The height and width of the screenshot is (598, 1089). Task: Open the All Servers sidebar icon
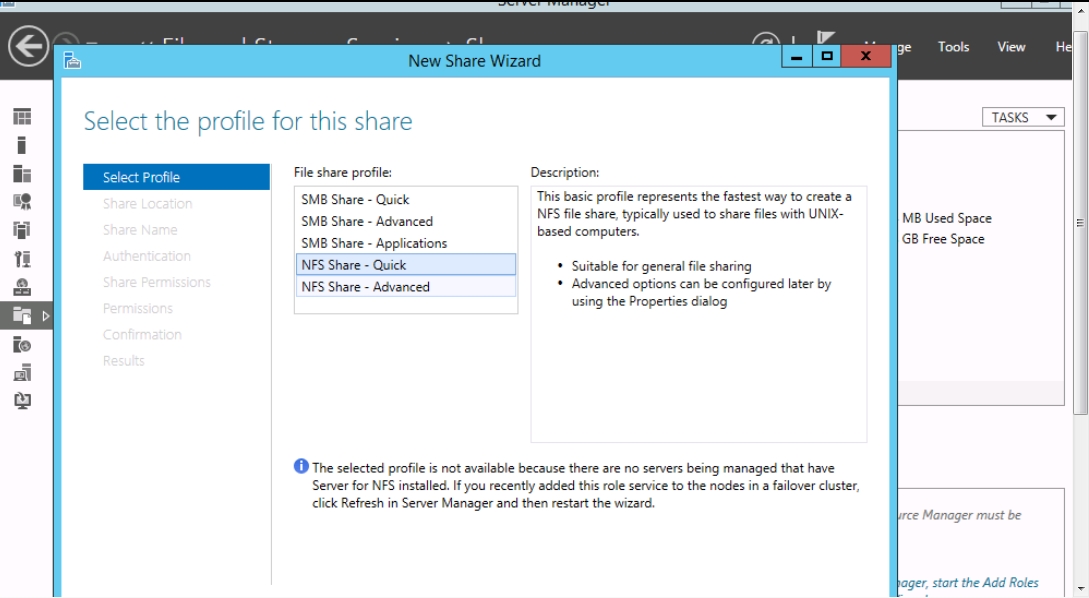tap(18, 173)
